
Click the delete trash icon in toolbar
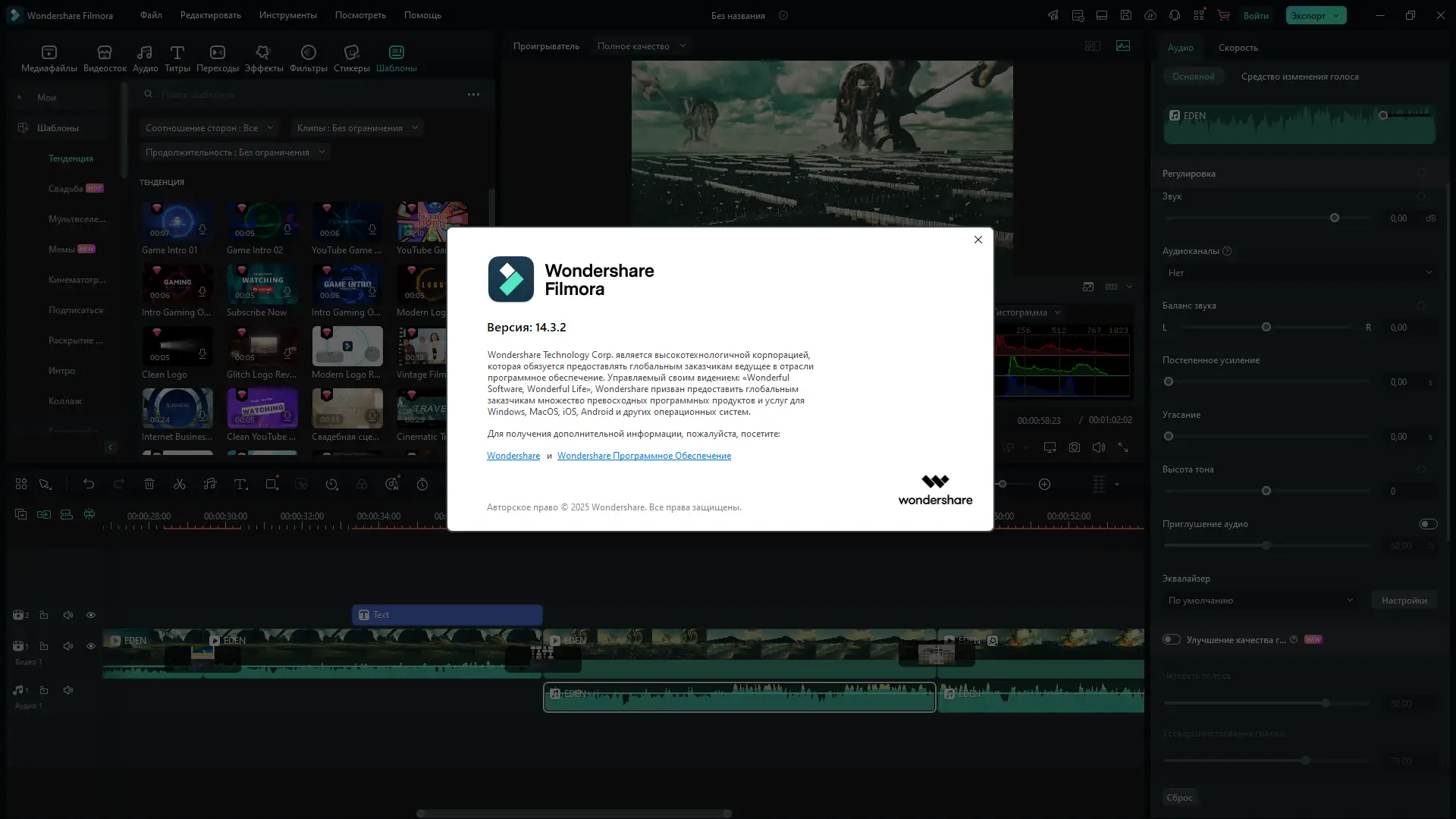click(x=149, y=485)
